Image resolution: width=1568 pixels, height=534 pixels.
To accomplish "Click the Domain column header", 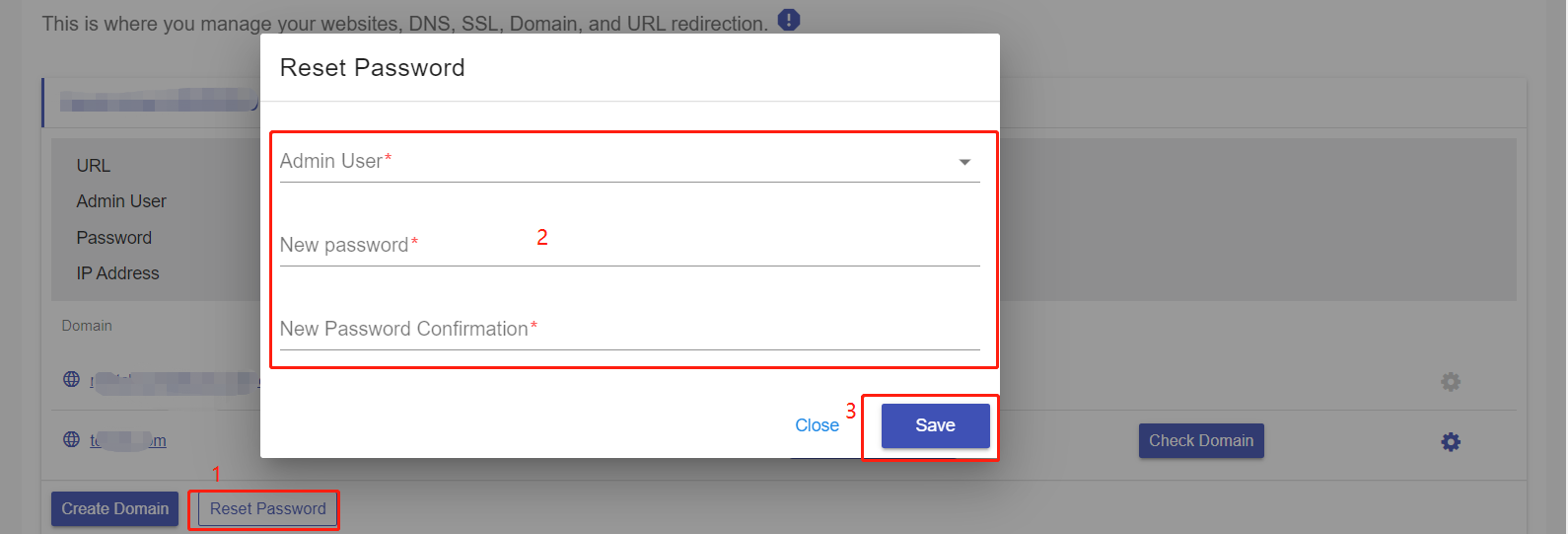I will (x=87, y=326).
